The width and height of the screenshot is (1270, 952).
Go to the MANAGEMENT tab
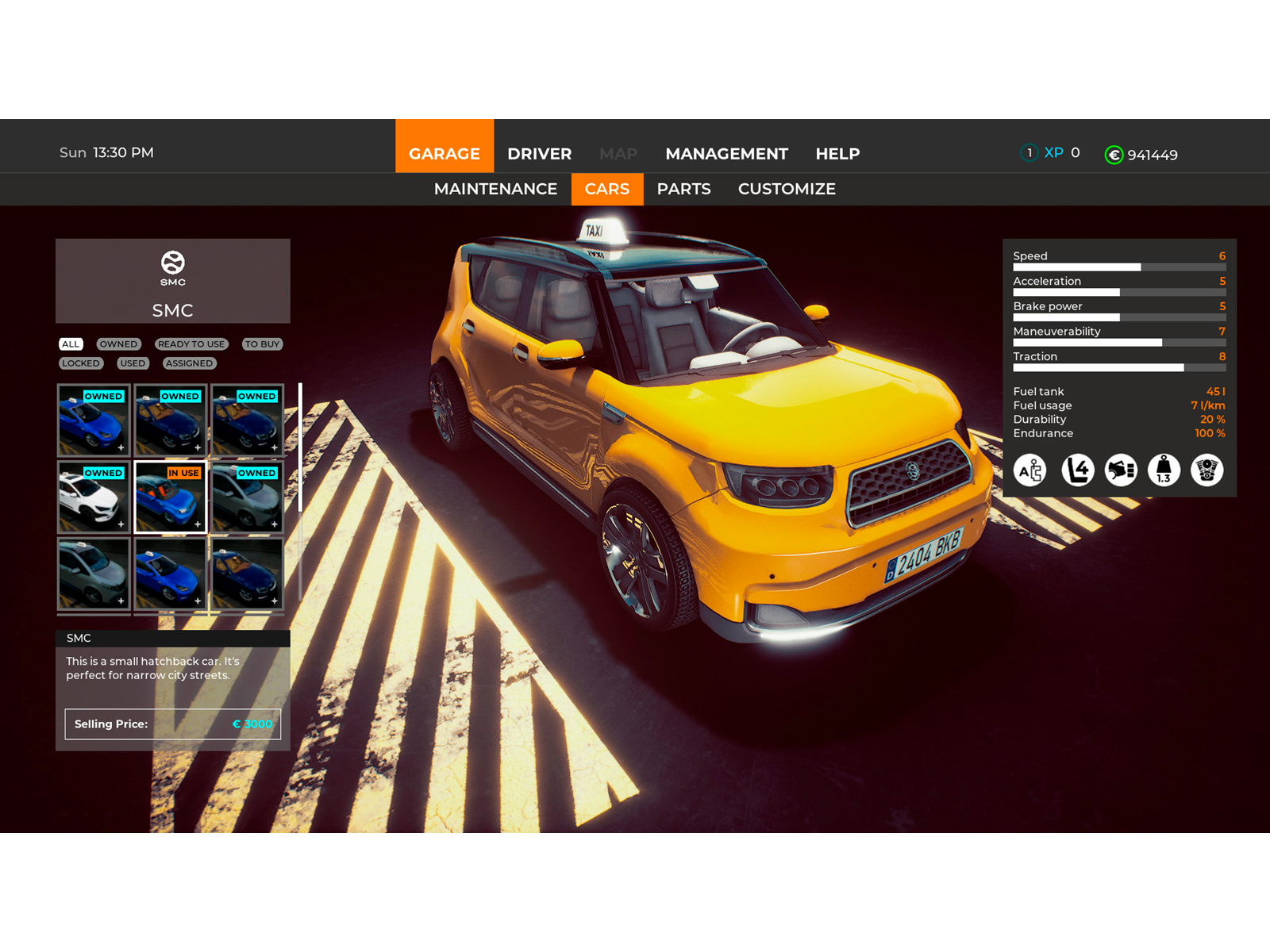[727, 154]
